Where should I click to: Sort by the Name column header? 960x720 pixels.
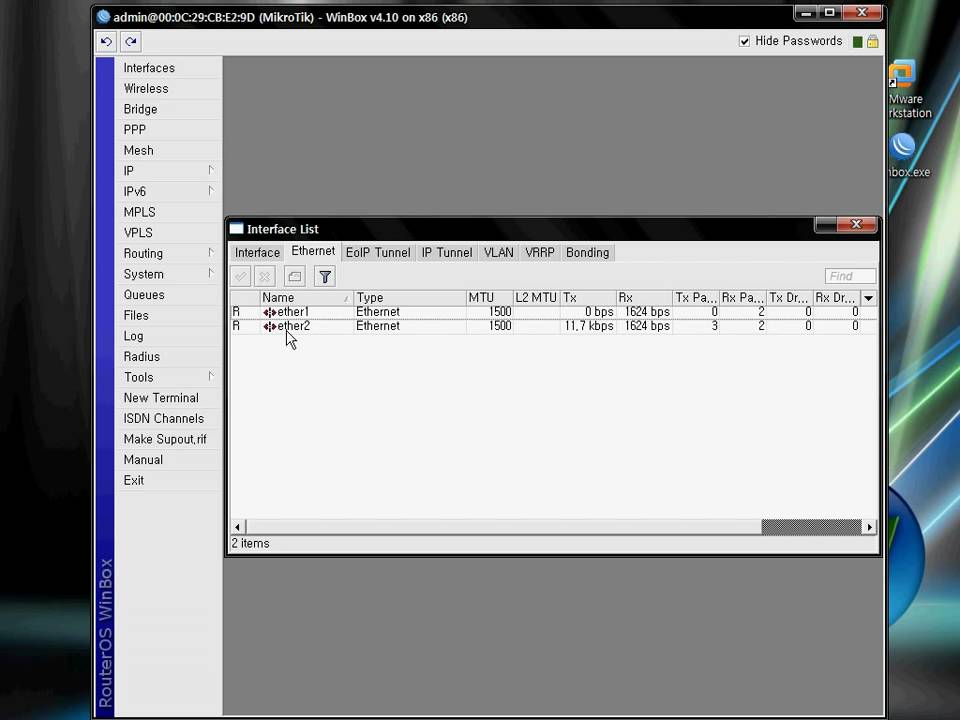tap(307, 298)
